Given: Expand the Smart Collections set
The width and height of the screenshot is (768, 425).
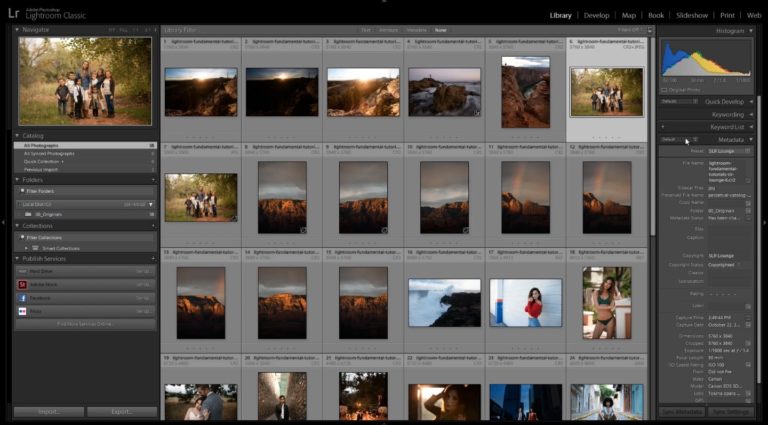Looking at the screenshot, I should pos(26,248).
